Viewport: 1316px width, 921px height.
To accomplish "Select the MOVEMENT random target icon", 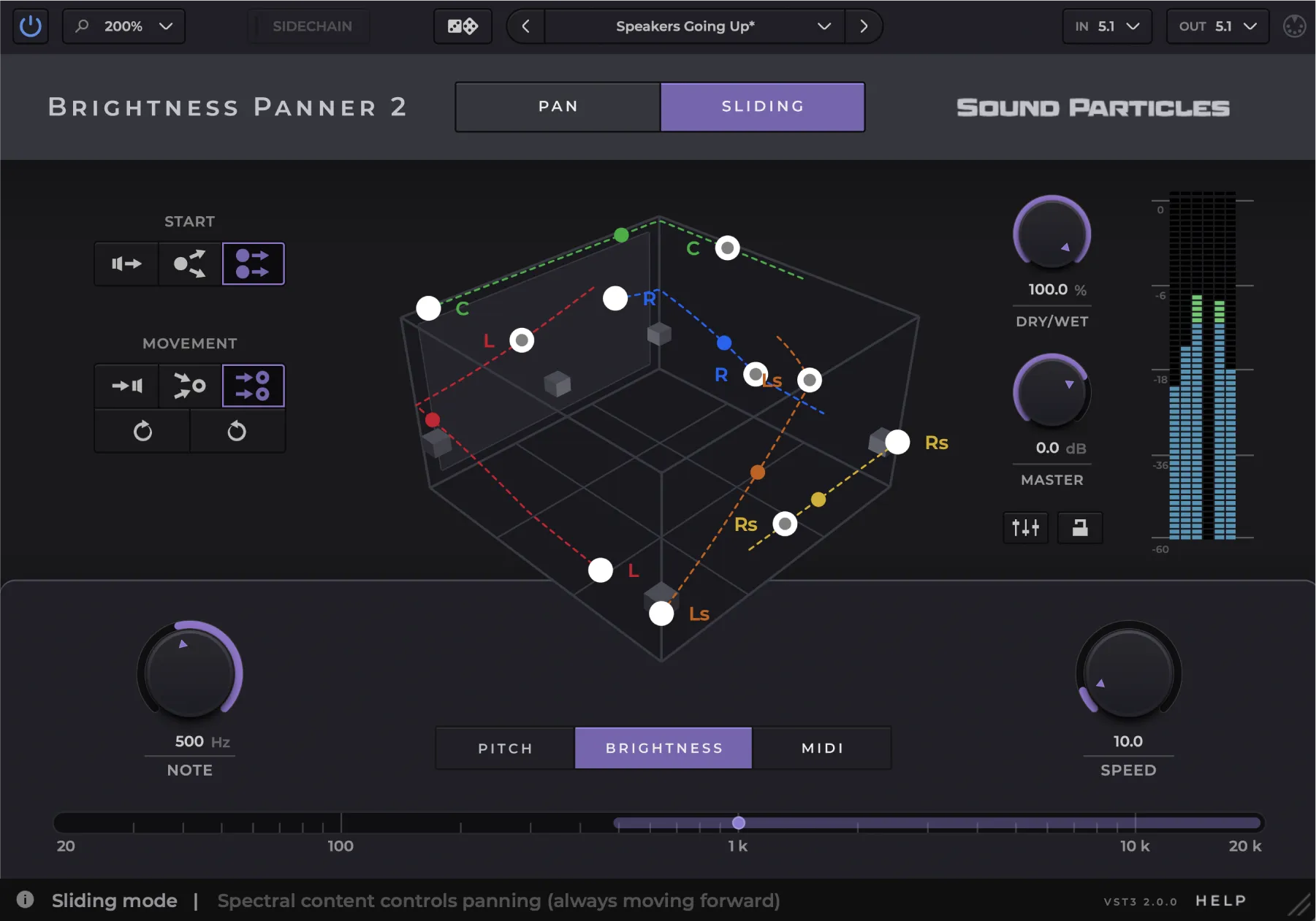I will pyautogui.click(x=190, y=386).
